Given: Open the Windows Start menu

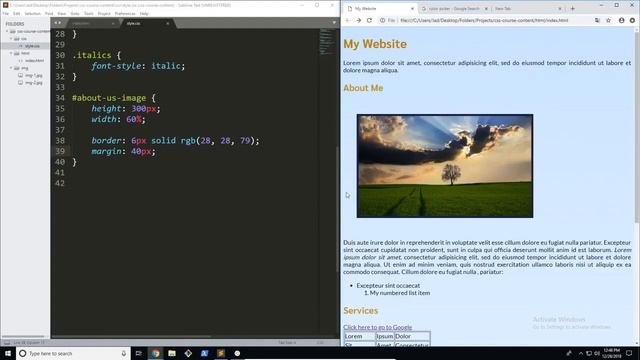Looking at the screenshot, I should (x=8, y=353).
